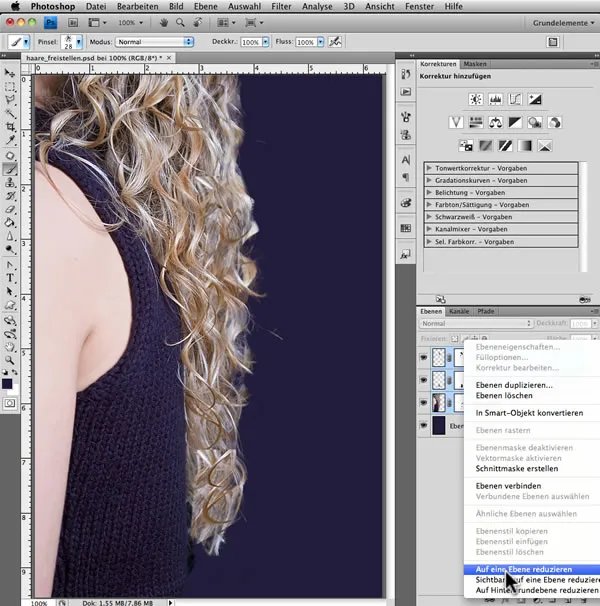Select the Crop tool
This screenshot has width=600, height=606.
pyautogui.click(x=10, y=128)
